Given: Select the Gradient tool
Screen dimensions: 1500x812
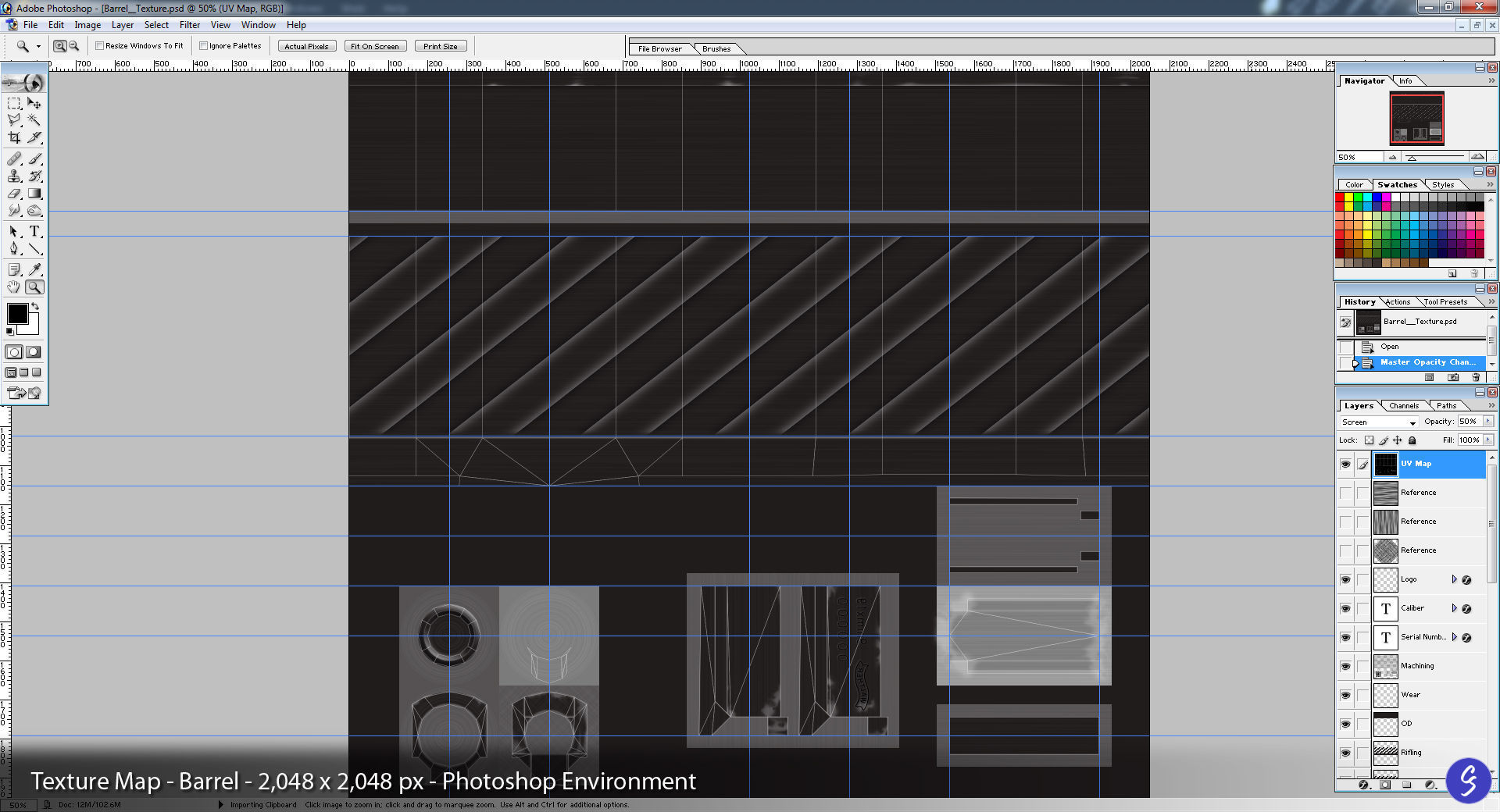Looking at the screenshot, I should click(x=34, y=193).
